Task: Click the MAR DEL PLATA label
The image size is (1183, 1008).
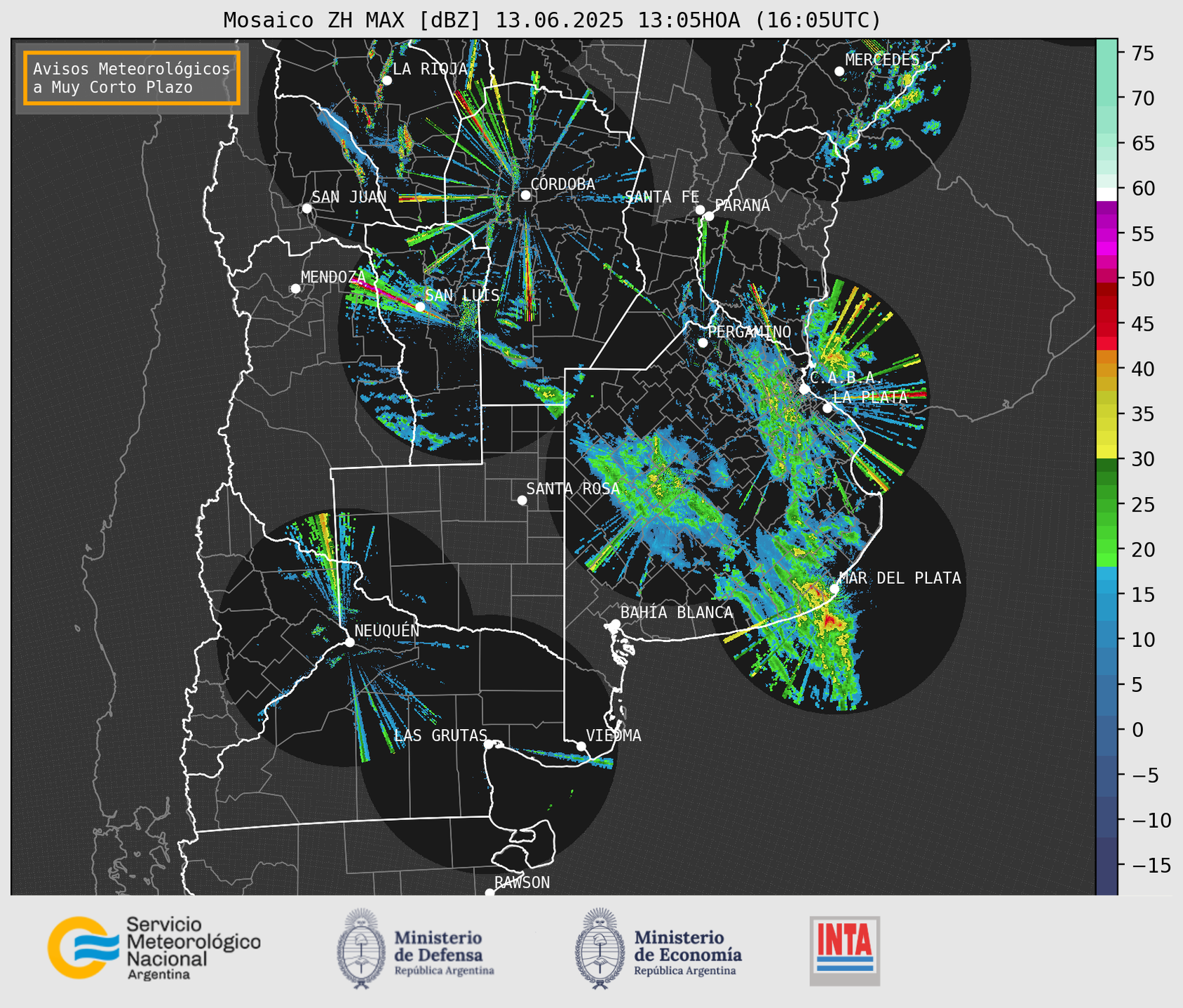Action: tap(900, 578)
